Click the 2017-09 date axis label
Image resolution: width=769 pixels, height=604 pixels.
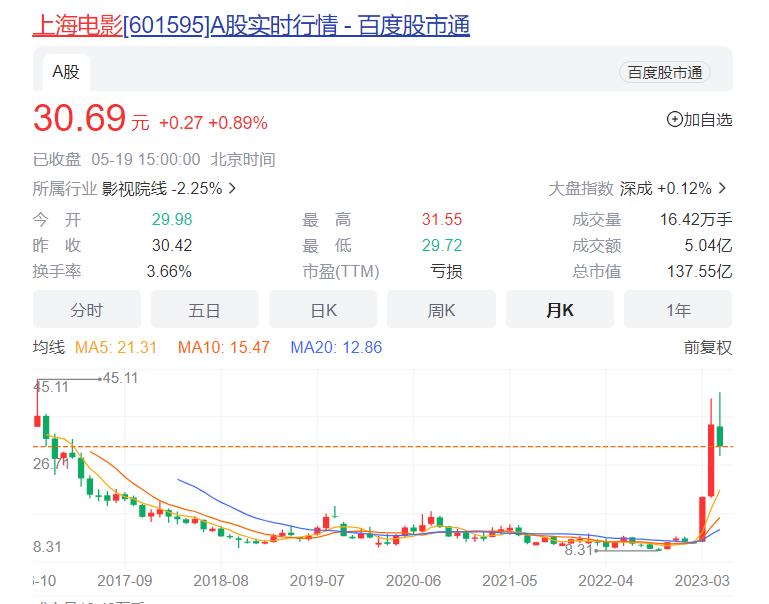(x=125, y=581)
